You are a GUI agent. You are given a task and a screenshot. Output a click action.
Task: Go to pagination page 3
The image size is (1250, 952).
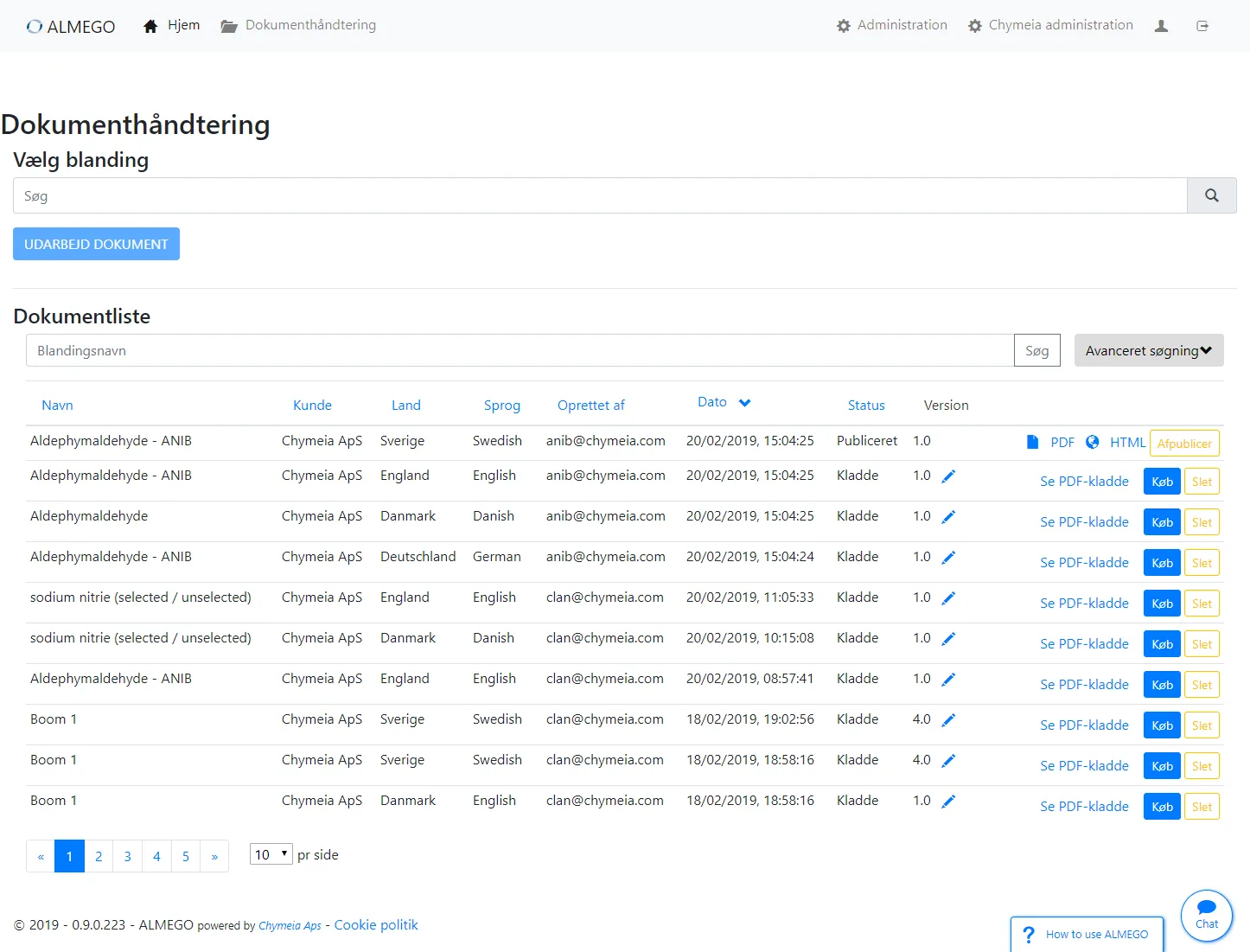pyautogui.click(x=127, y=856)
